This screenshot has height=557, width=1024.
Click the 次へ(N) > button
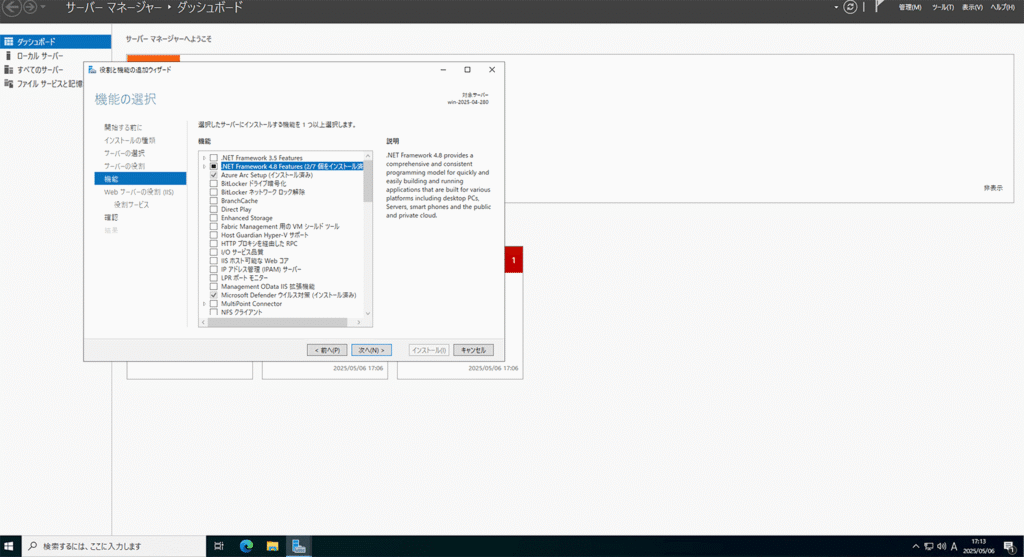coord(371,350)
